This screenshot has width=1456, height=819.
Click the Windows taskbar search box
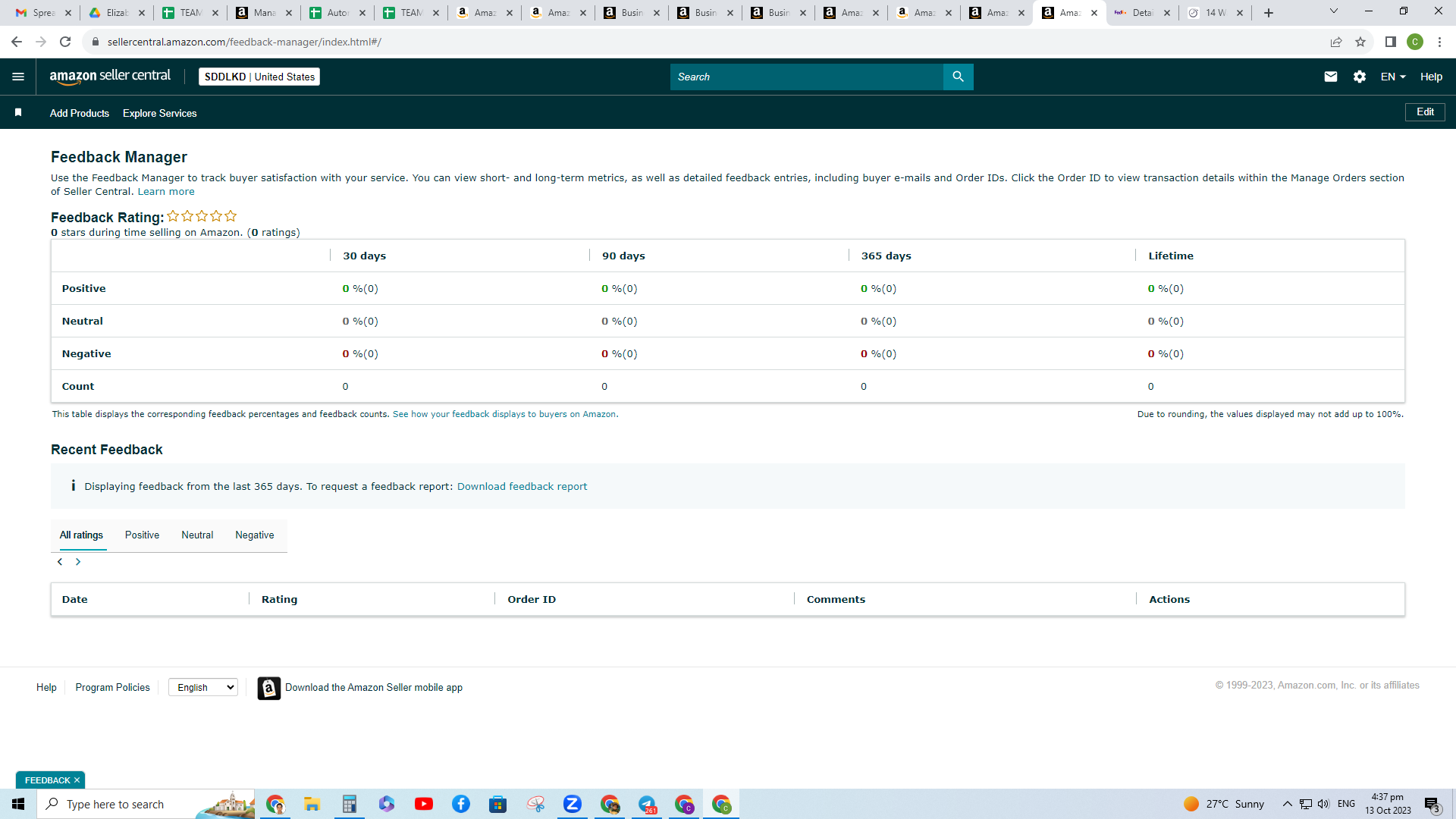coord(146,804)
